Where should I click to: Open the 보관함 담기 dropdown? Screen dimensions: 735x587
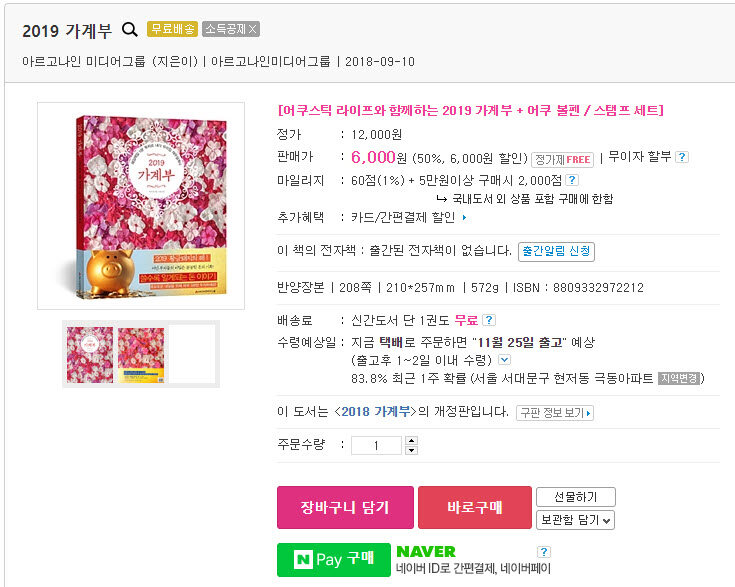pos(575,519)
